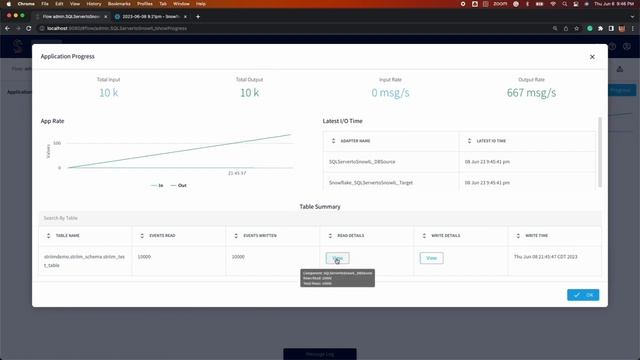The width and height of the screenshot is (640, 360).
Task: Open Spotlight search in the menu bar
Action: (x=564, y=4)
